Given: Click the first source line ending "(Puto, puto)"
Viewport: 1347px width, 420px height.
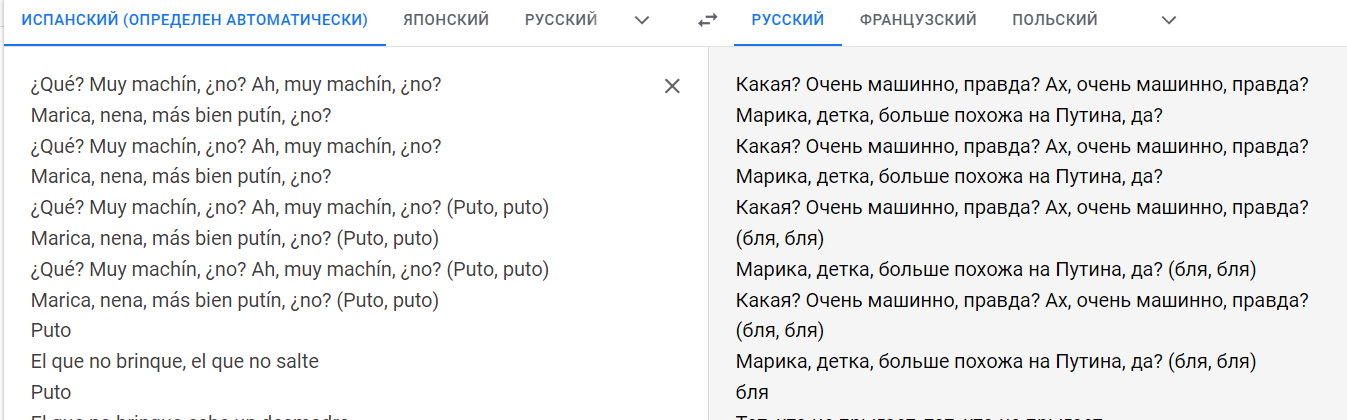Looking at the screenshot, I should point(290,208).
